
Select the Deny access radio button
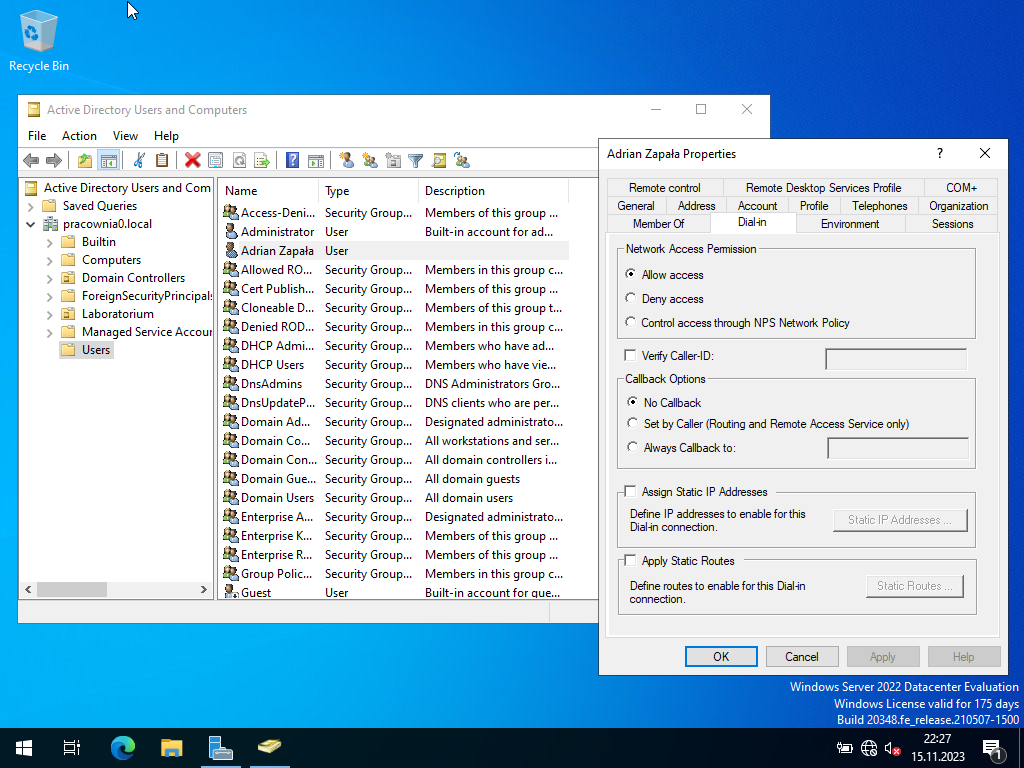630,298
